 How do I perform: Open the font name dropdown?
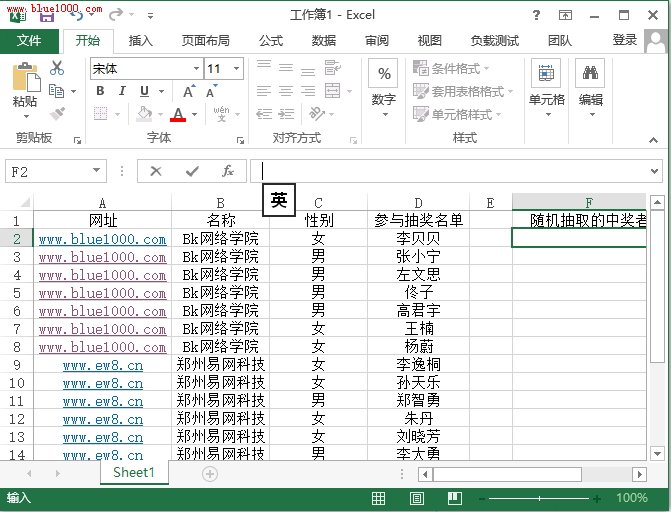196,68
